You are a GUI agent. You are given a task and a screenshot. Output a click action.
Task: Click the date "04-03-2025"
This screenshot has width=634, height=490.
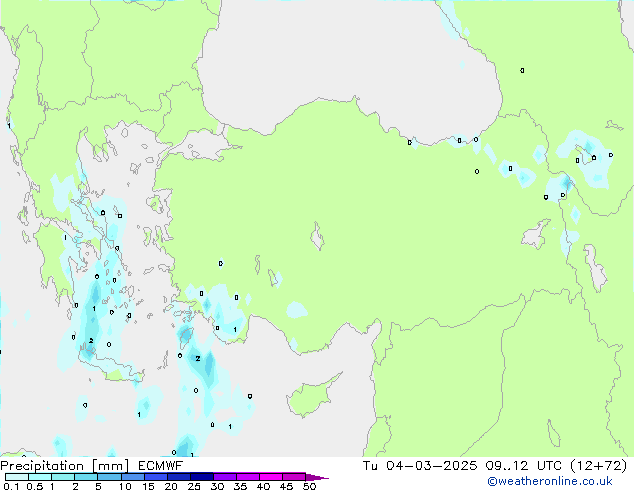(x=431, y=466)
